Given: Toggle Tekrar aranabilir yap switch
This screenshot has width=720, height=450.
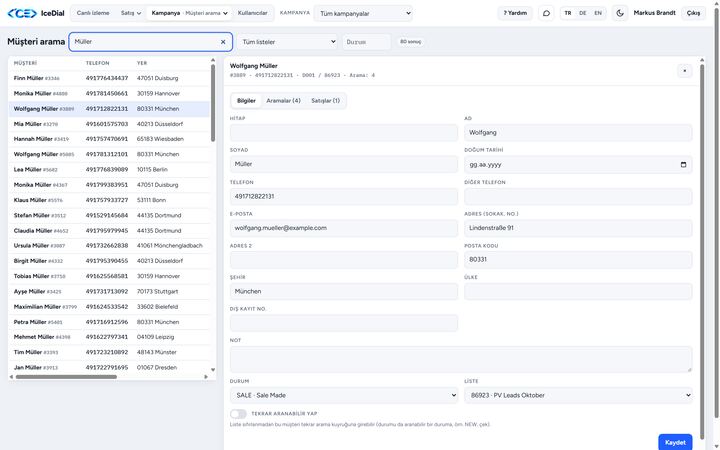Looking at the screenshot, I should 238,414.
